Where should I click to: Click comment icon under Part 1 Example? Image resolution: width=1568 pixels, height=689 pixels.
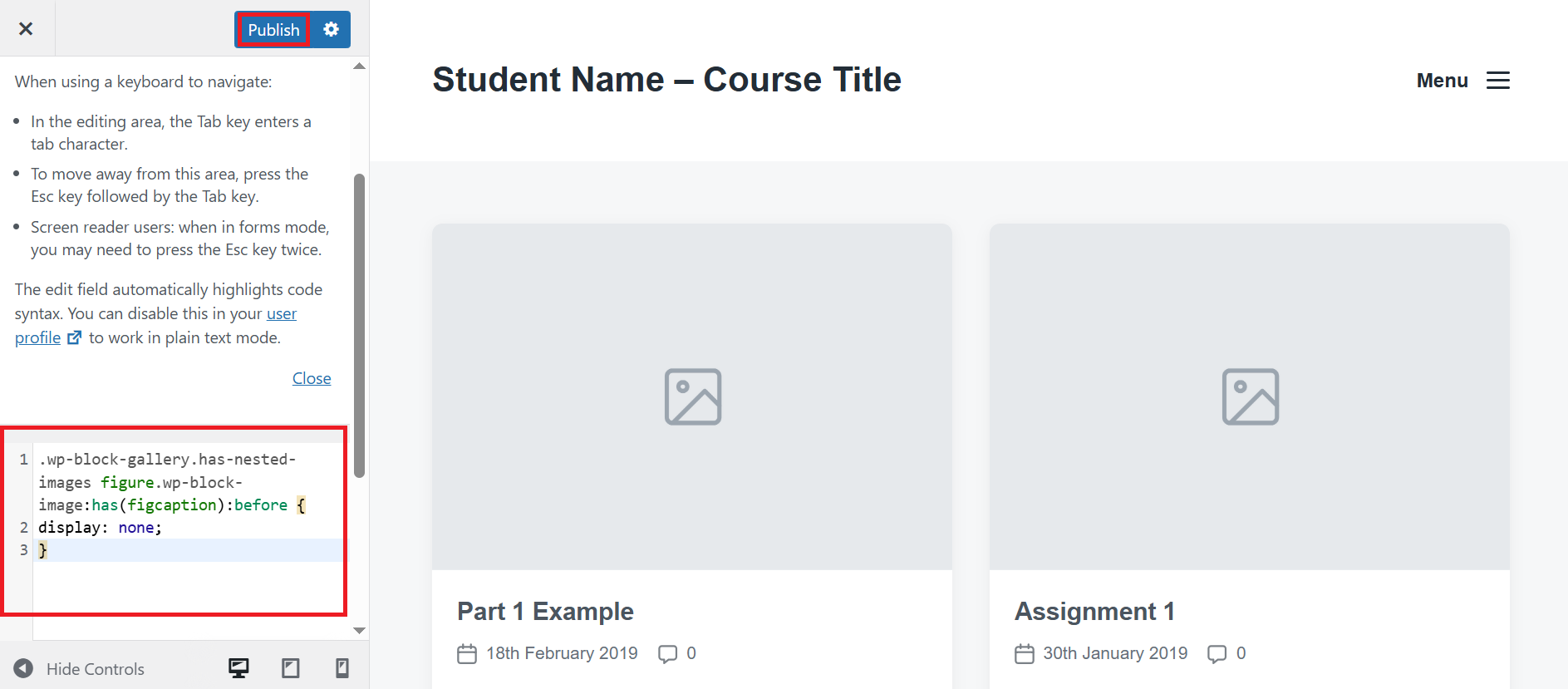(x=667, y=653)
